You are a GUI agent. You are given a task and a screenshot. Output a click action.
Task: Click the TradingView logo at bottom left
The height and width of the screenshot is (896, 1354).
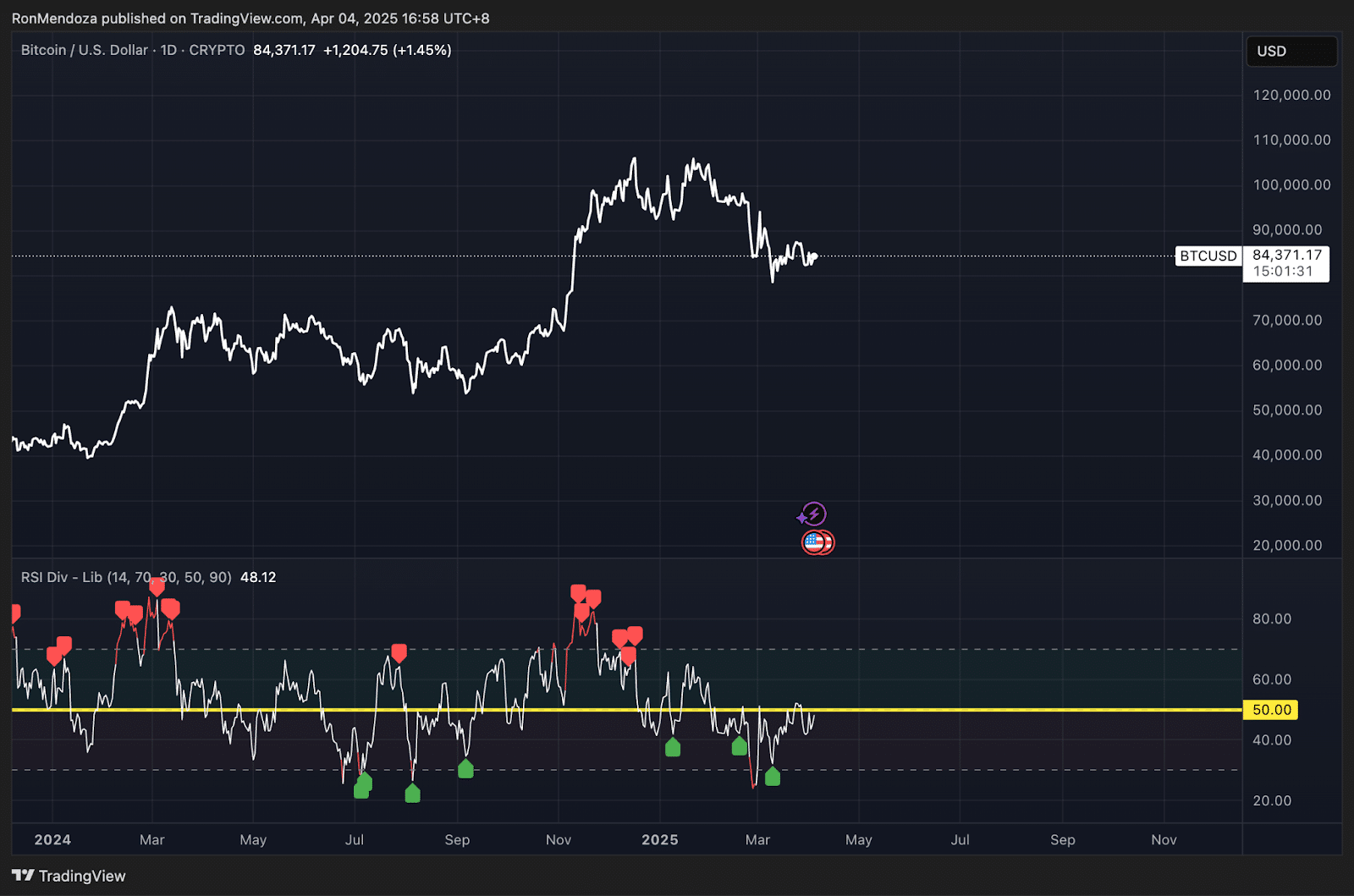pos(69,876)
